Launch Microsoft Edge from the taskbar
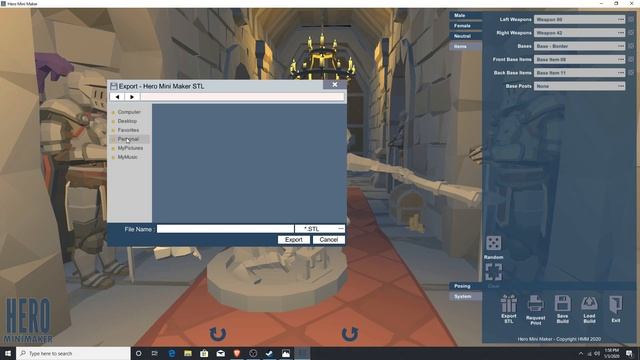The image size is (640, 360). click(x=171, y=353)
